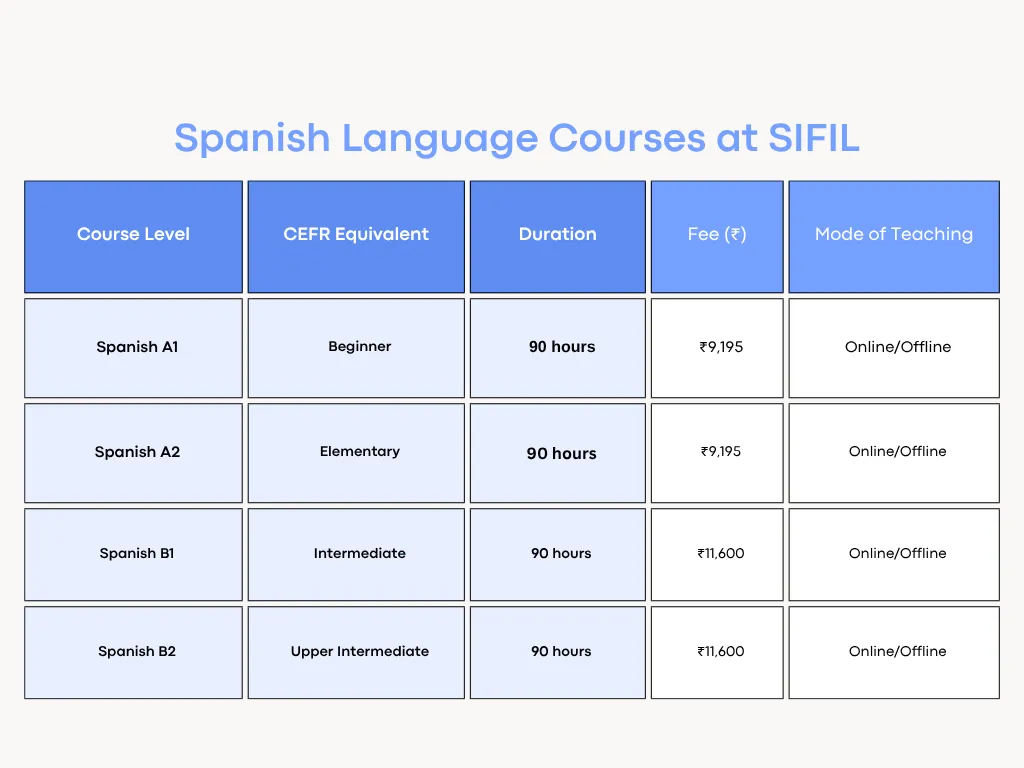Select the Spanish B2 cell

137,651
